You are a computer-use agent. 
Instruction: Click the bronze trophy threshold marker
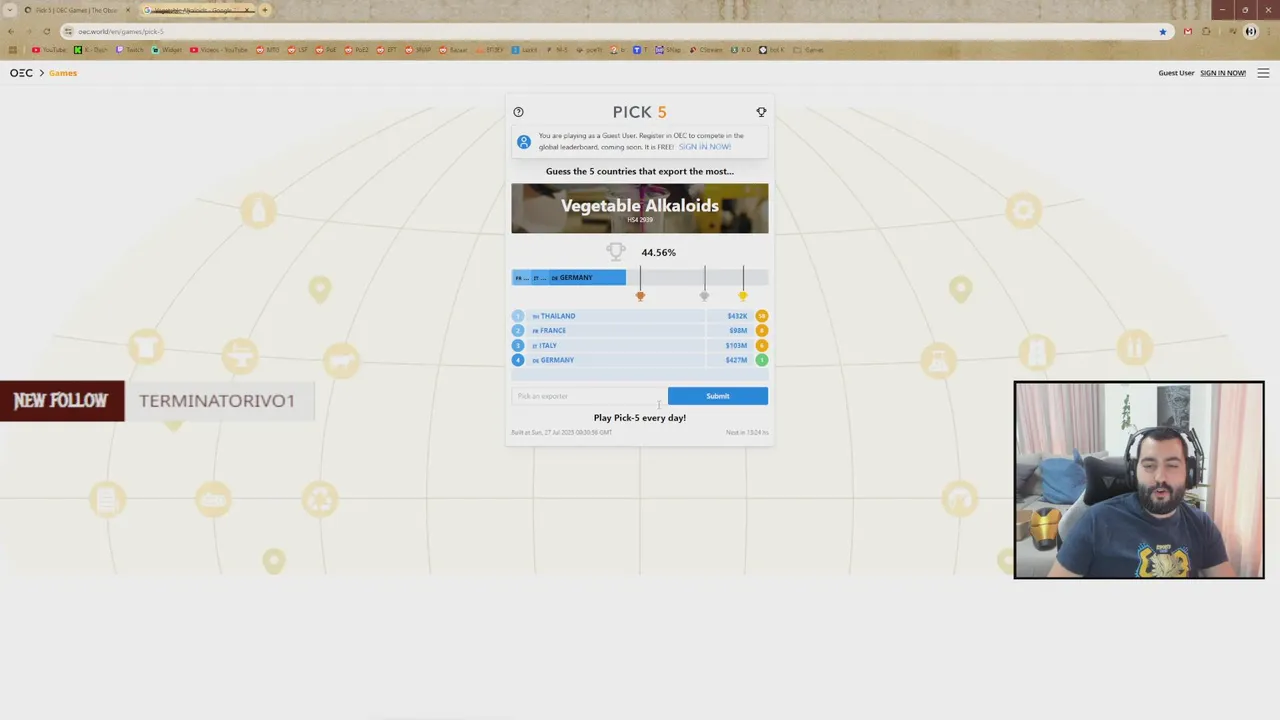click(x=640, y=295)
